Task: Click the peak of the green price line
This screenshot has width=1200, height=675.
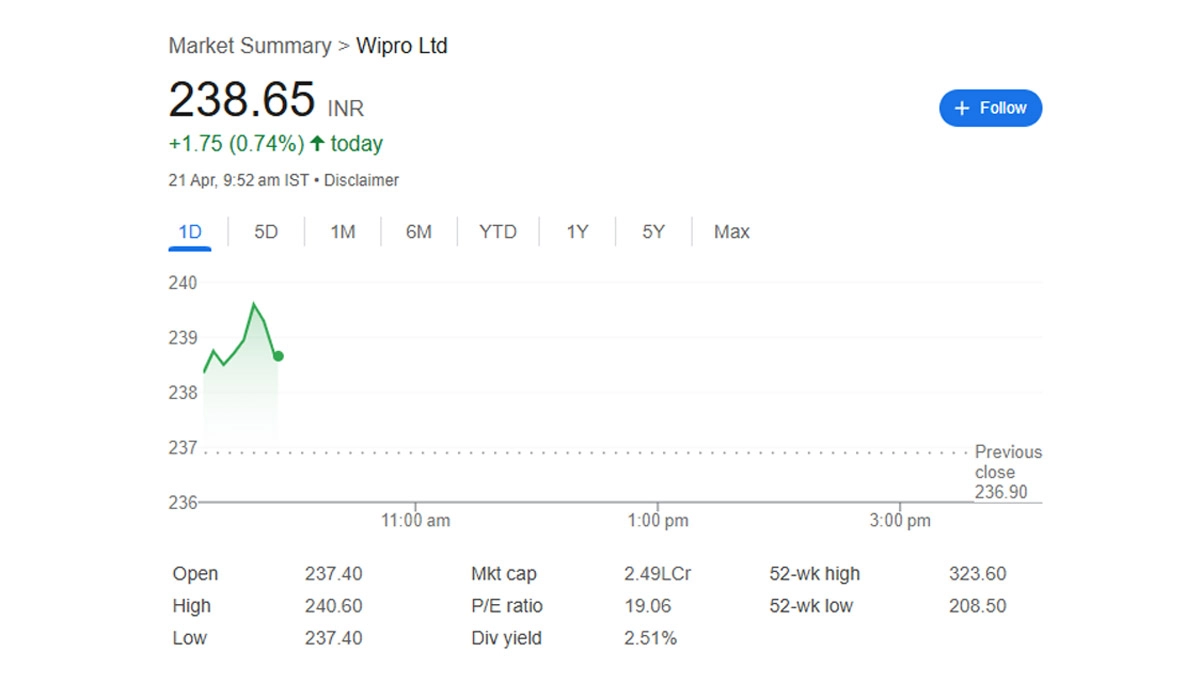Action: pyautogui.click(x=254, y=304)
